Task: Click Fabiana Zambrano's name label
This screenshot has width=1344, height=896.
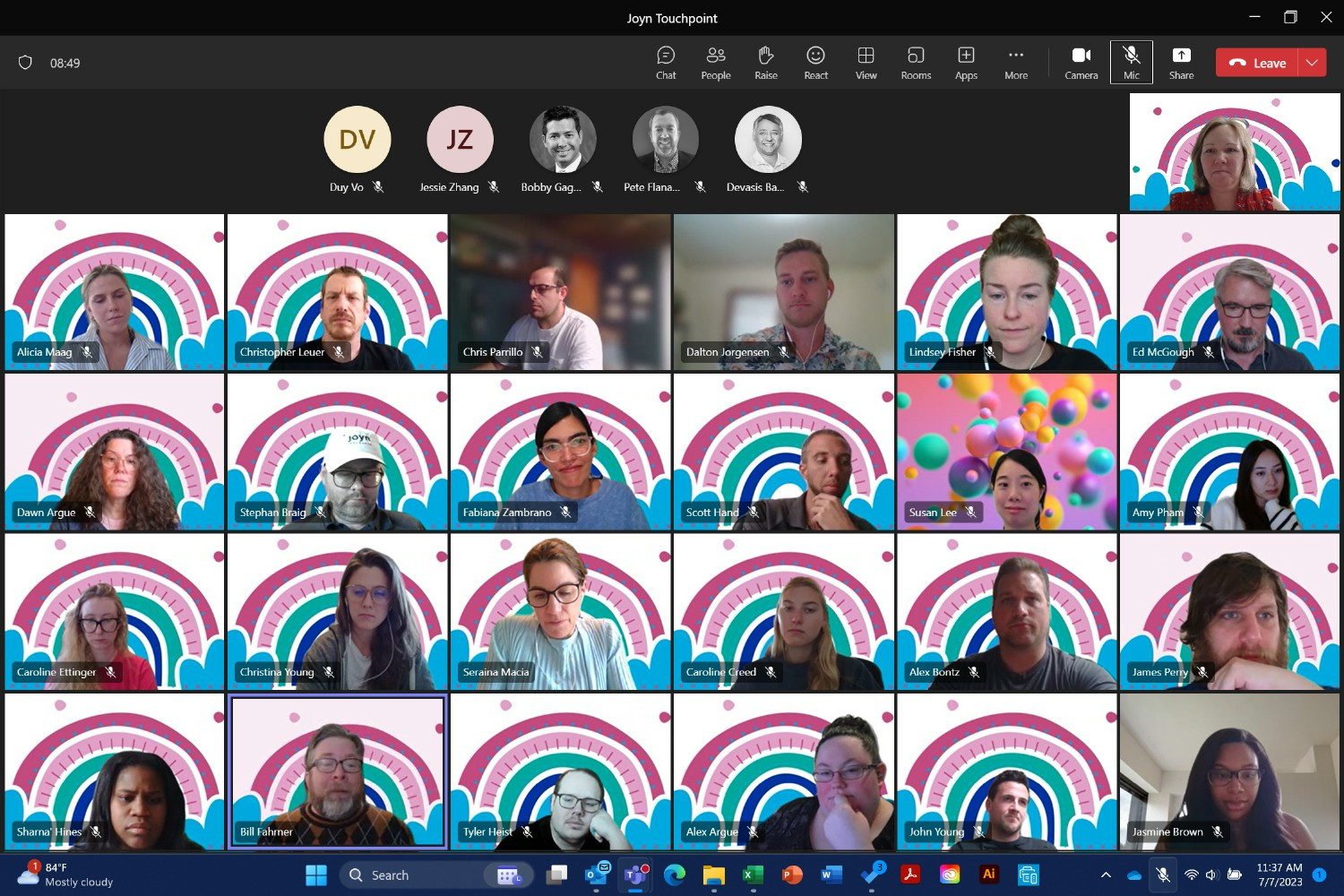Action: pyautogui.click(x=506, y=513)
